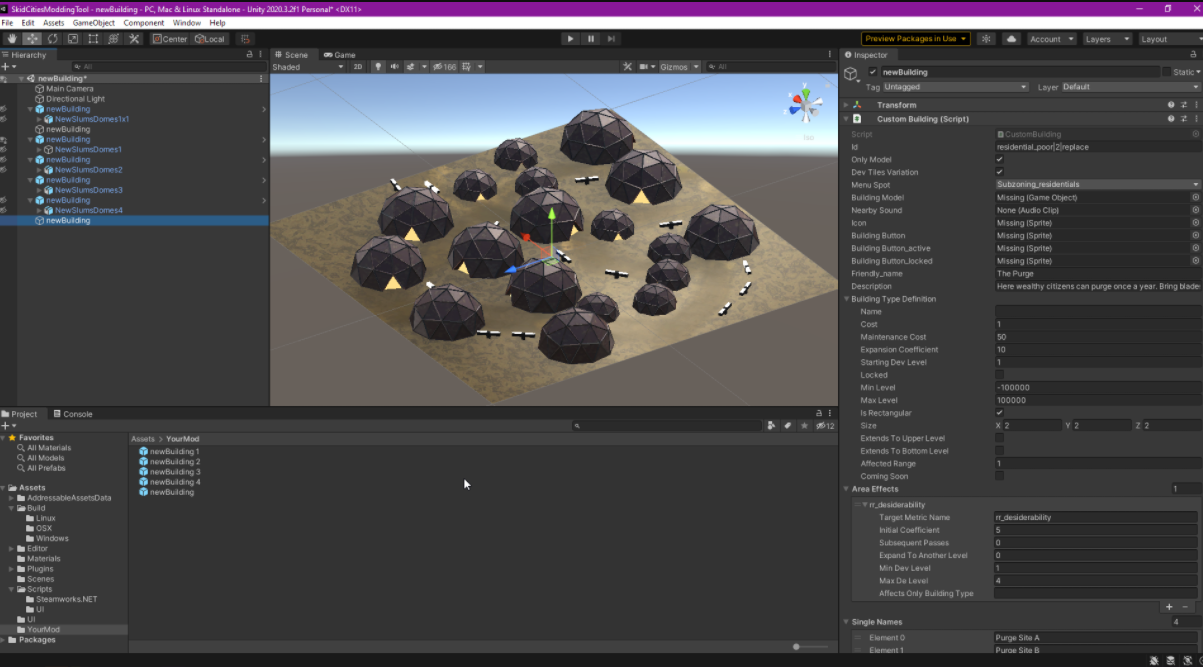Click the Preview Packages in Use button
1203x667 pixels.
(916, 39)
